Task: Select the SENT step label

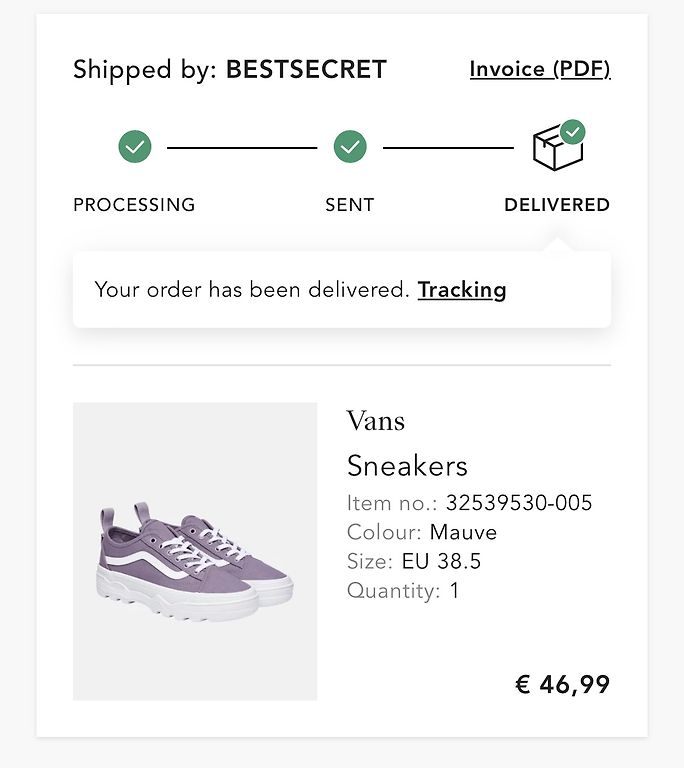Action: [350, 205]
